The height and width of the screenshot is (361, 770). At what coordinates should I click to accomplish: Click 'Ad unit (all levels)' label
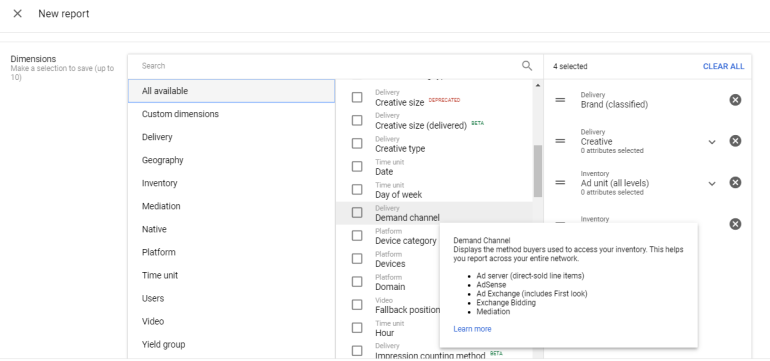[x=615, y=183]
